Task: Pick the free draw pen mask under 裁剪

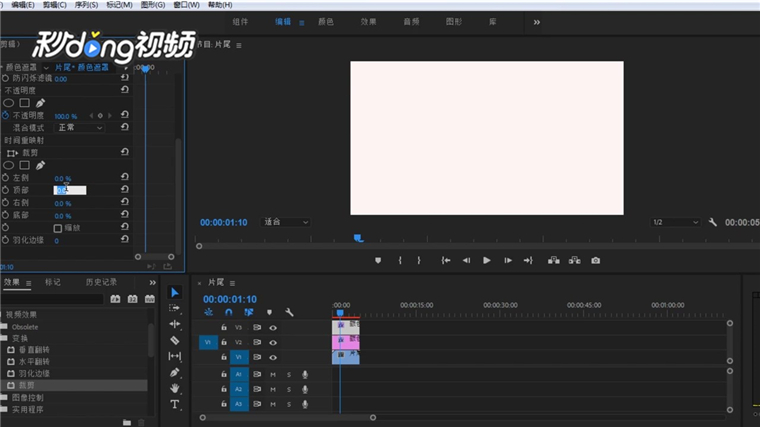Action: [x=40, y=165]
